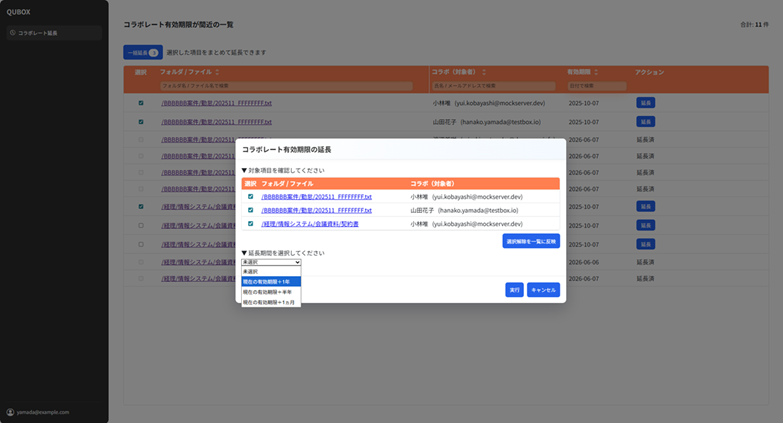The height and width of the screenshot is (423, 783).
Task: Select 現在の有効期限＋1ヵ月 option
Action: click(271, 302)
